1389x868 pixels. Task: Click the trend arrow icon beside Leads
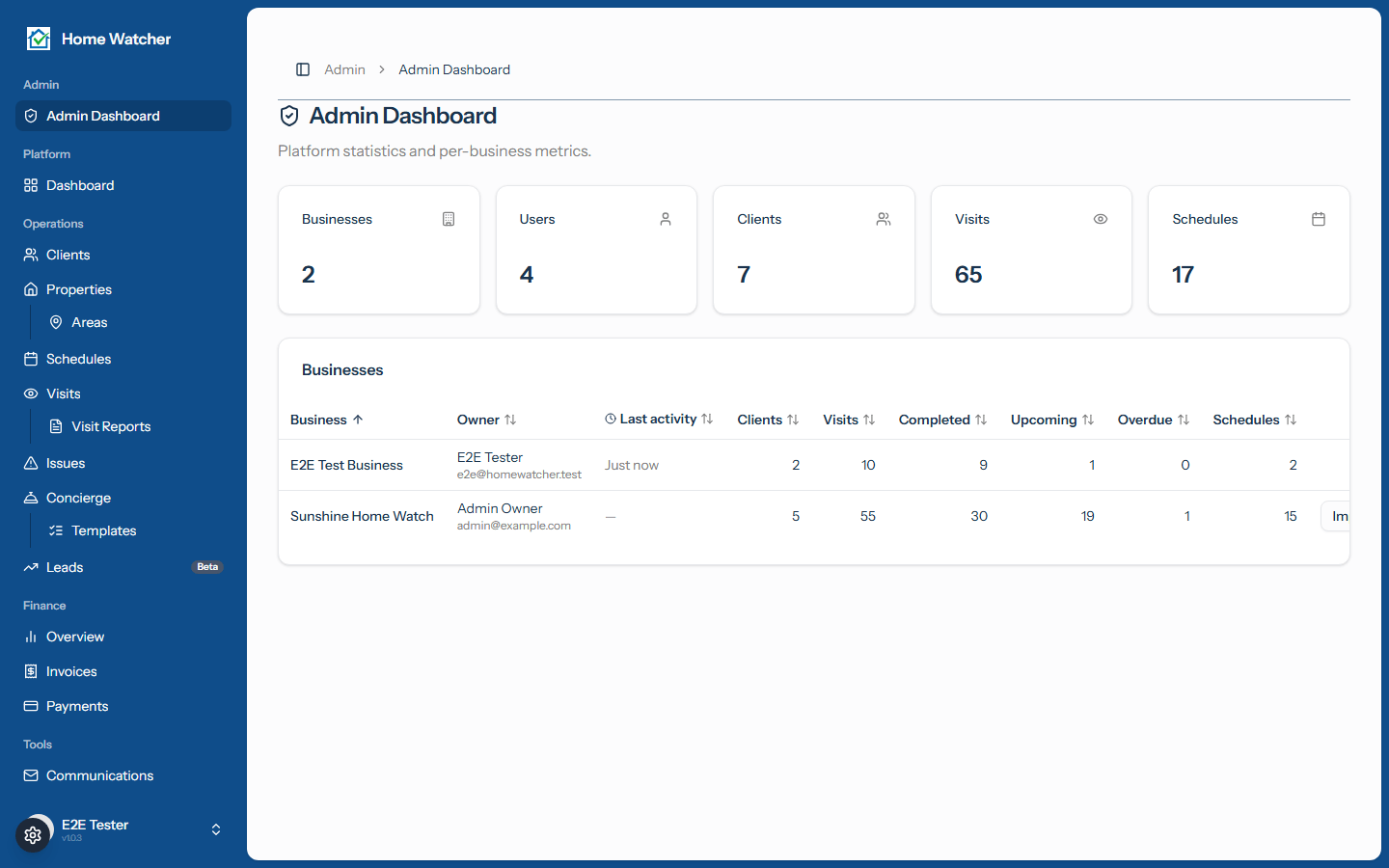(x=31, y=567)
